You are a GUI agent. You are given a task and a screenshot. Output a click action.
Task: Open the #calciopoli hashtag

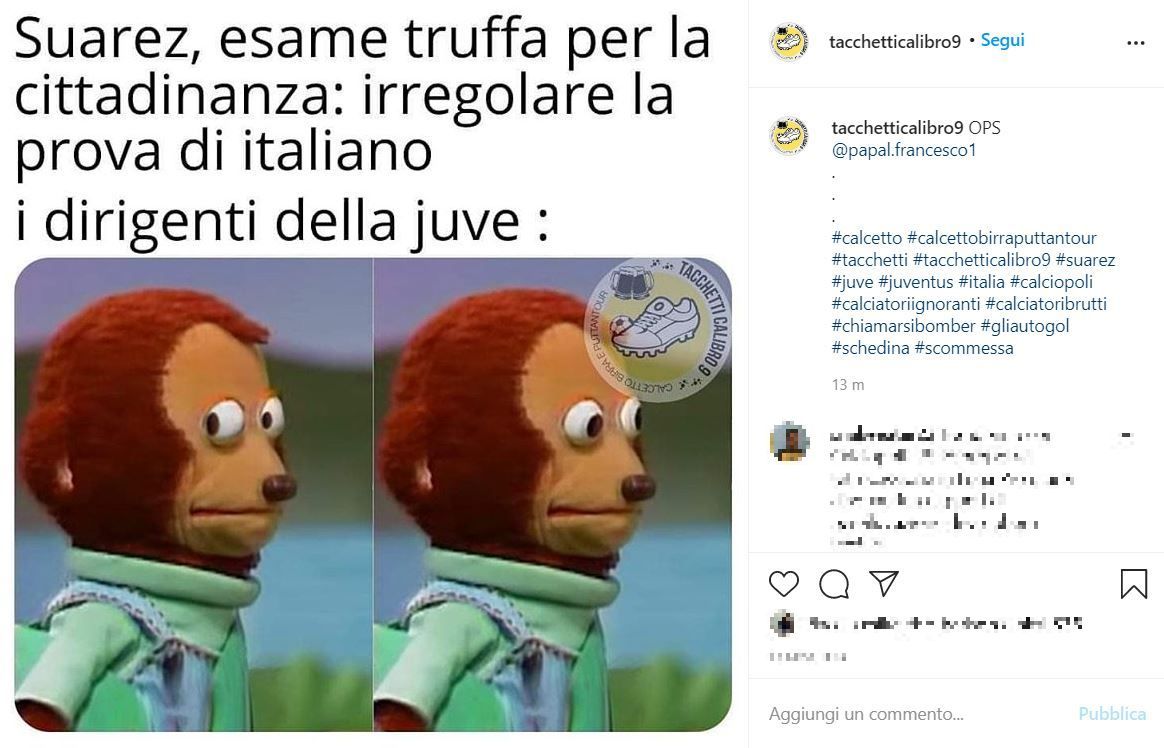click(1051, 282)
